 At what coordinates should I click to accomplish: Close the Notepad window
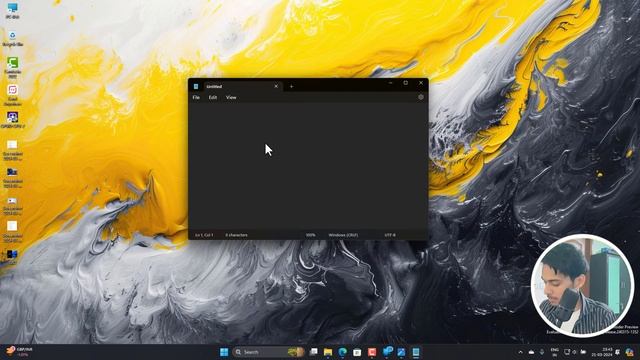pos(421,83)
